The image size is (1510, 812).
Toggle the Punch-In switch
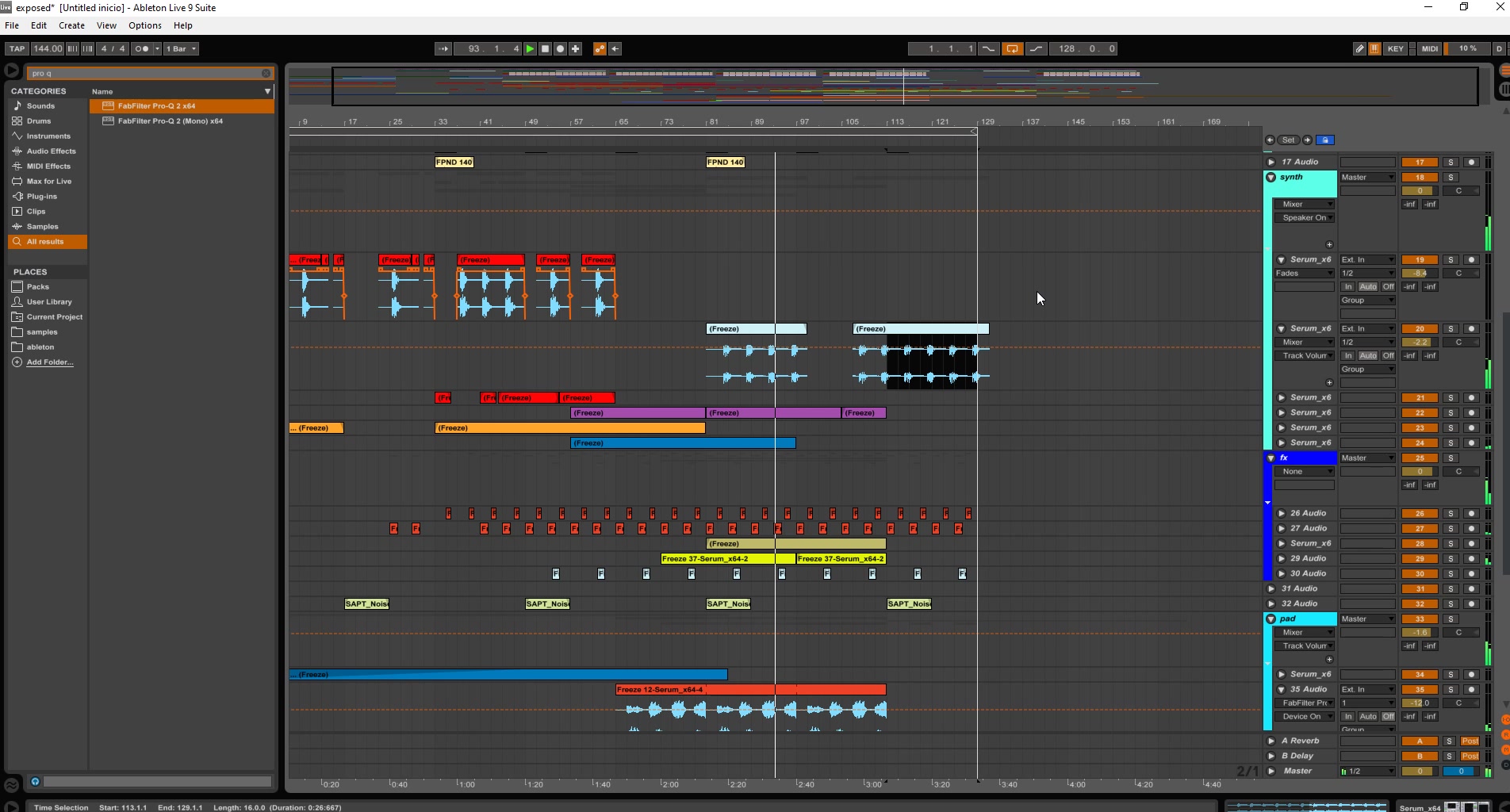(x=988, y=49)
